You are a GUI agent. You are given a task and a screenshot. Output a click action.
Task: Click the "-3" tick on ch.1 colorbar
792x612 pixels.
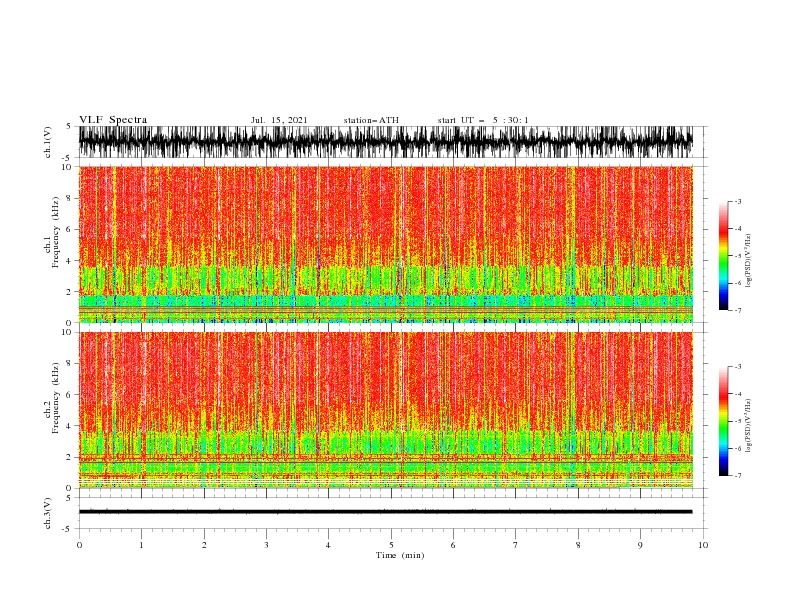coord(737,201)
